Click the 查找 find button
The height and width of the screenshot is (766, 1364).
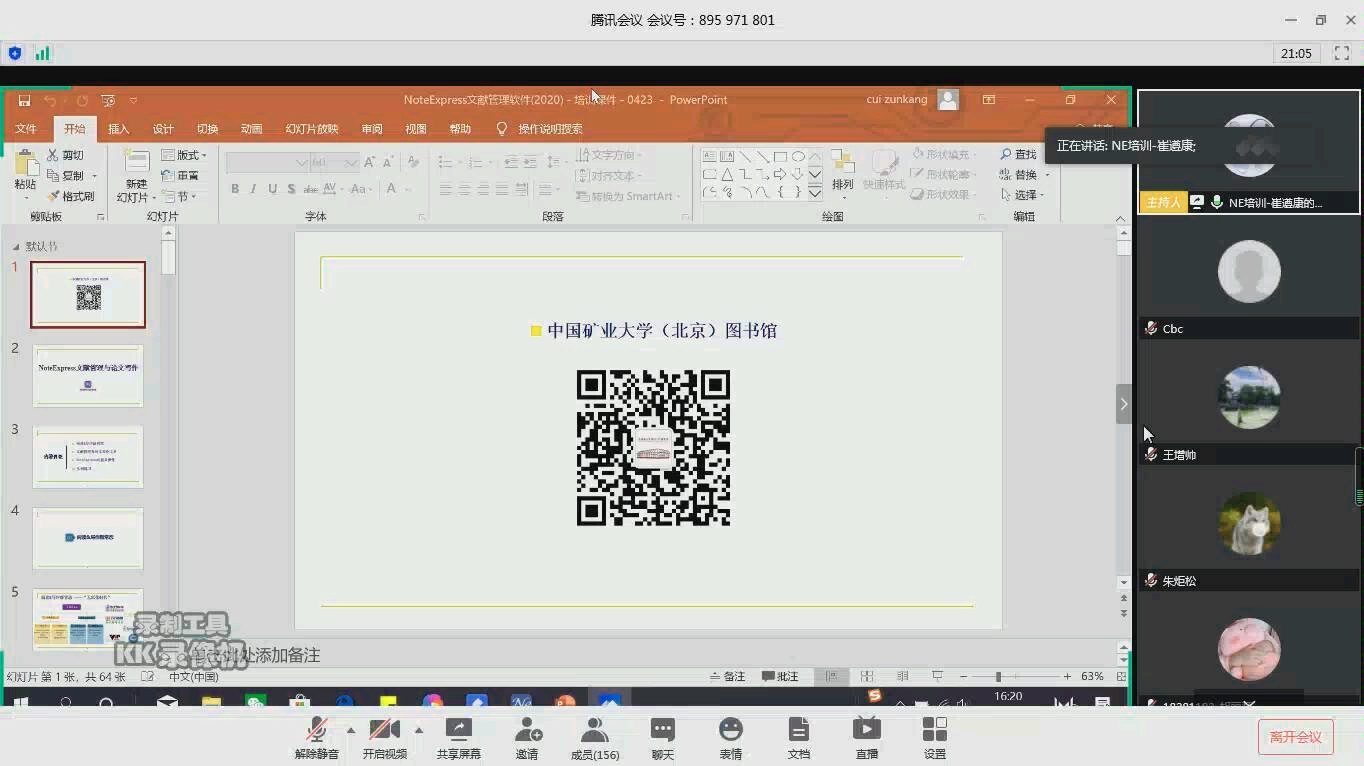point(1018,154)
